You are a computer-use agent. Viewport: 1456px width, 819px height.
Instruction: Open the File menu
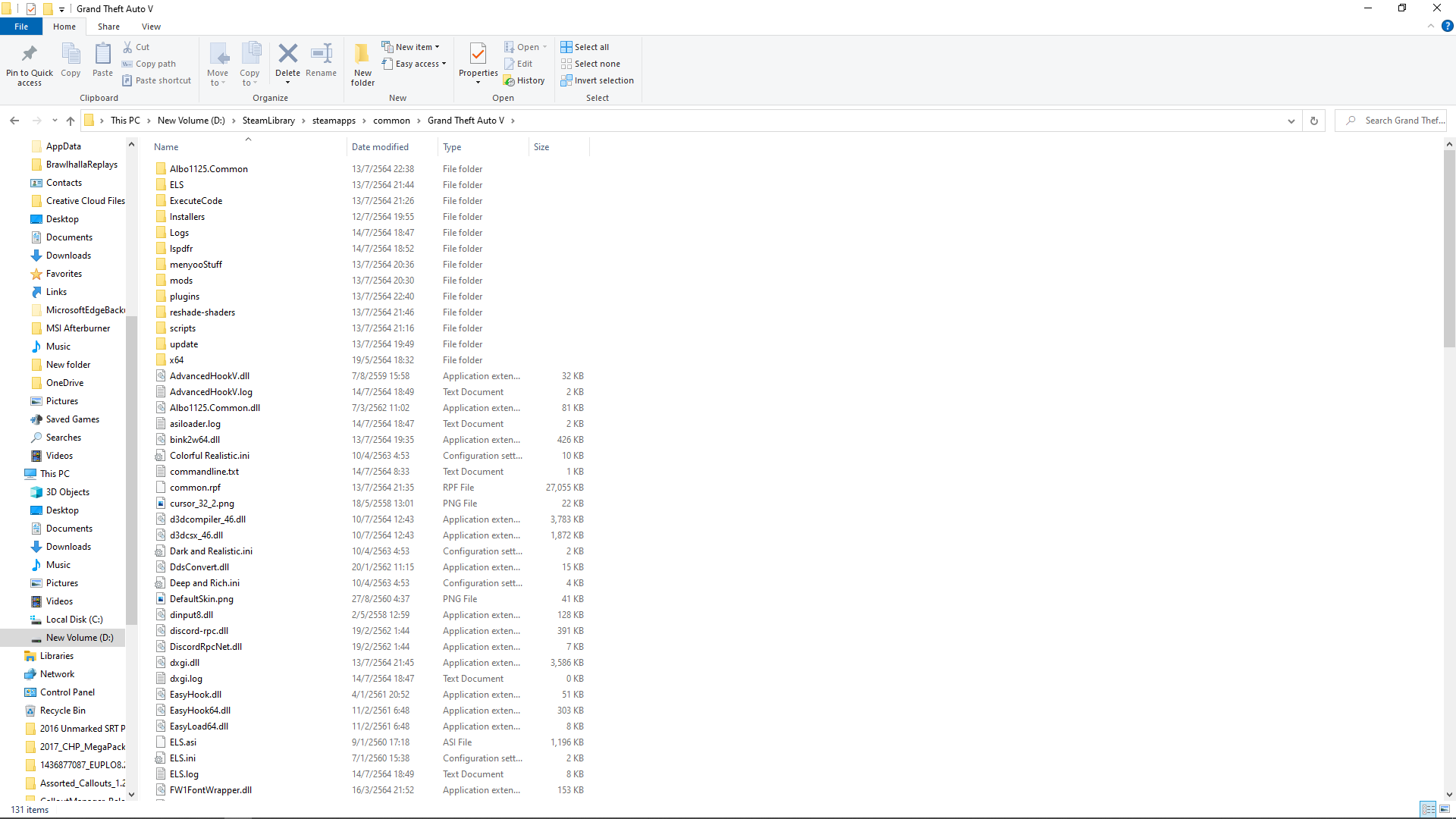point(21,27)
